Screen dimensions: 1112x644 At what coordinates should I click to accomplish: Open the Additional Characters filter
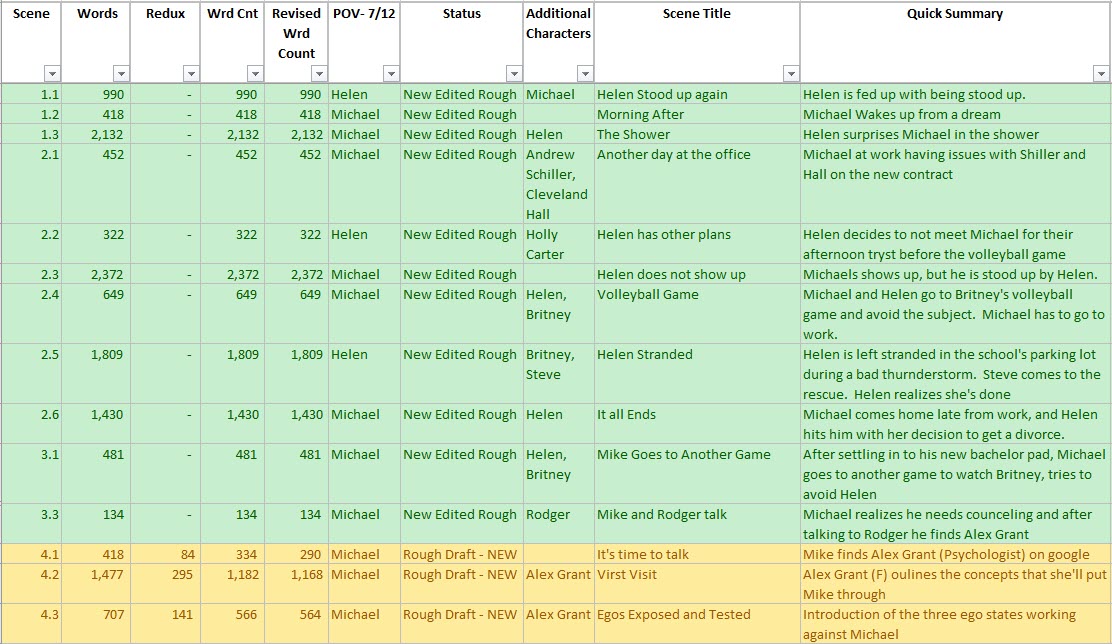tap(584, 72)
